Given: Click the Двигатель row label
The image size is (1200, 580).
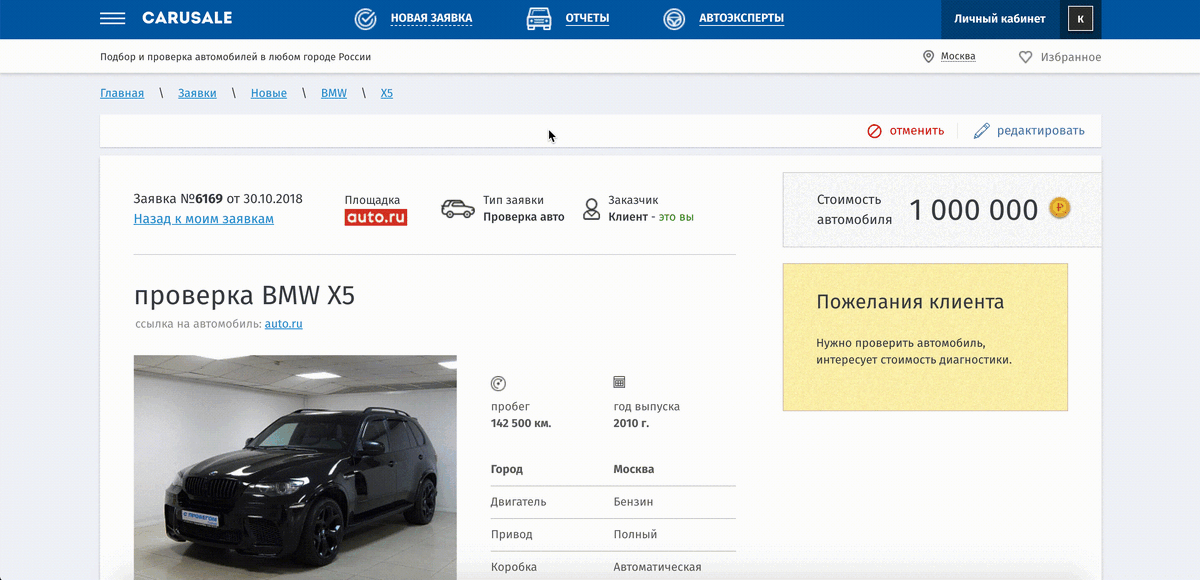Looking at the screenshot, I should [519, 502].
